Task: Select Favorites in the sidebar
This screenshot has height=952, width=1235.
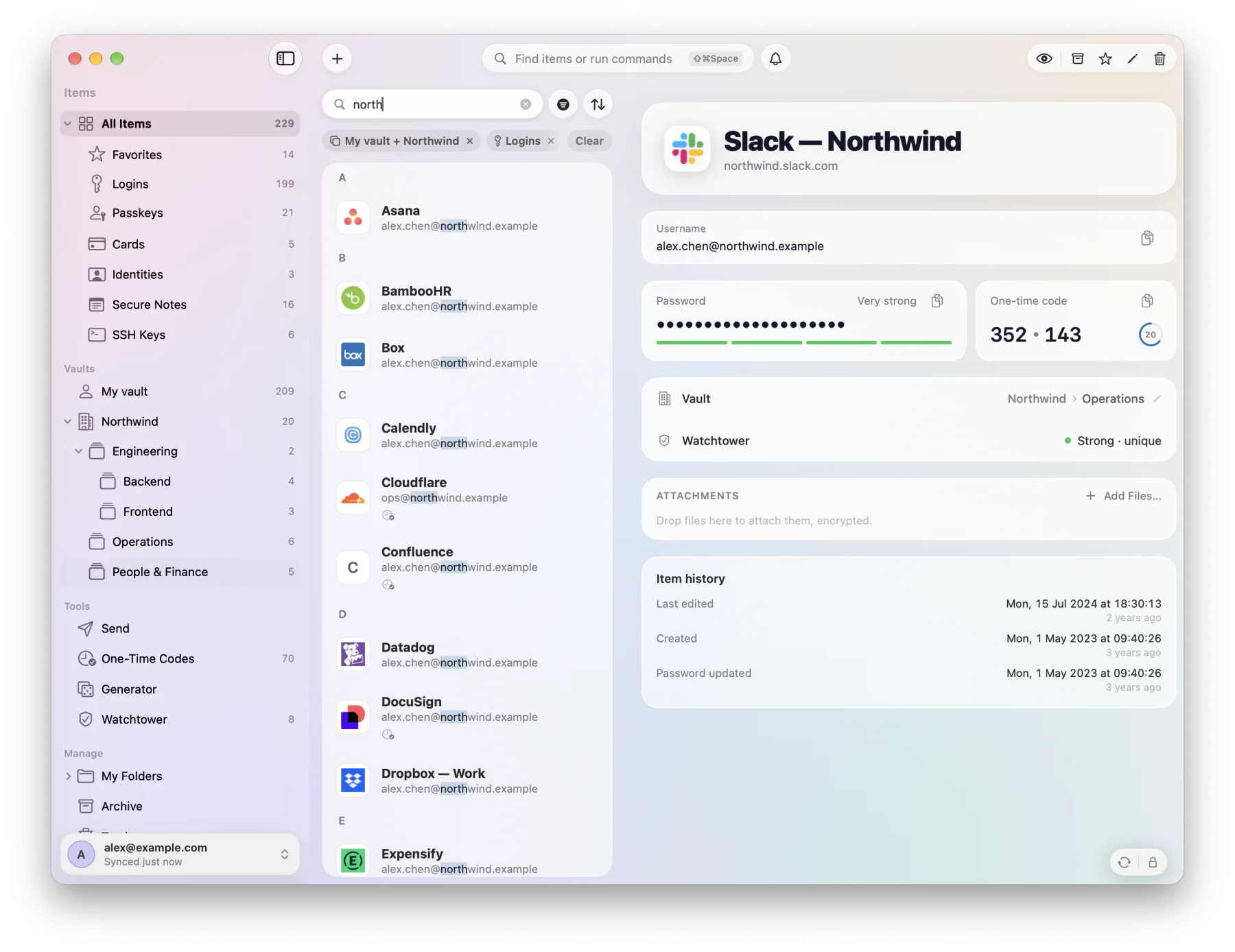Action: [180, 154]
